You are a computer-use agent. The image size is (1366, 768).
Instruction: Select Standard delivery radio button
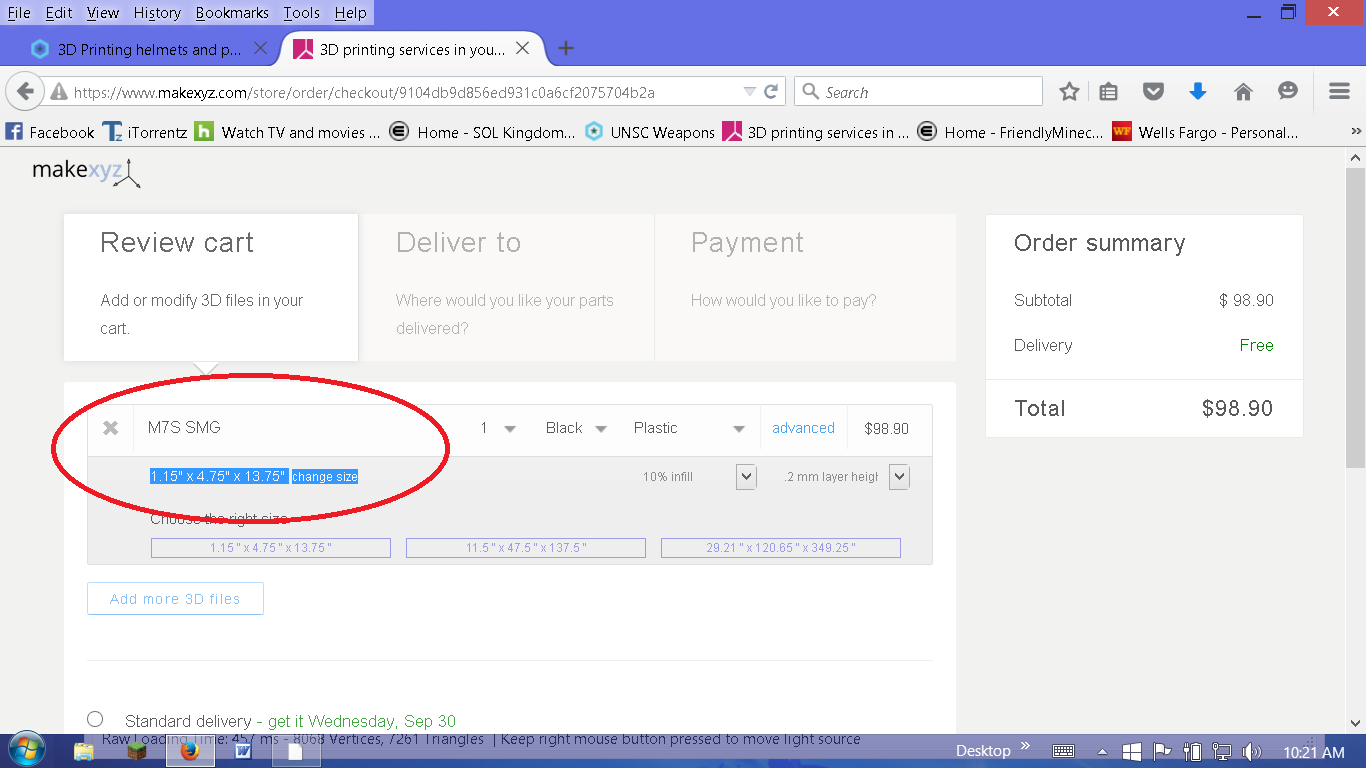[x=95, y=719]
